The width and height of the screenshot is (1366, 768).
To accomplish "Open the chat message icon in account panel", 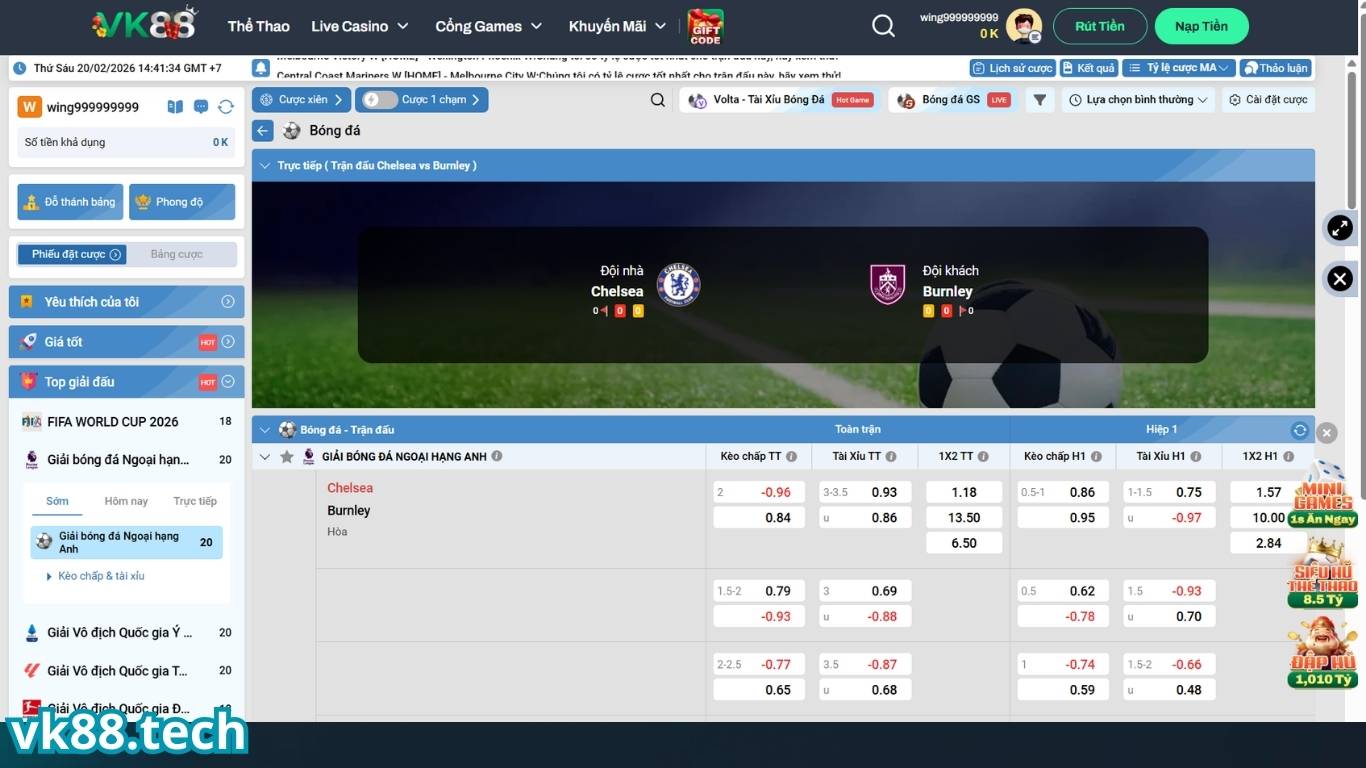I will (201, 107).
